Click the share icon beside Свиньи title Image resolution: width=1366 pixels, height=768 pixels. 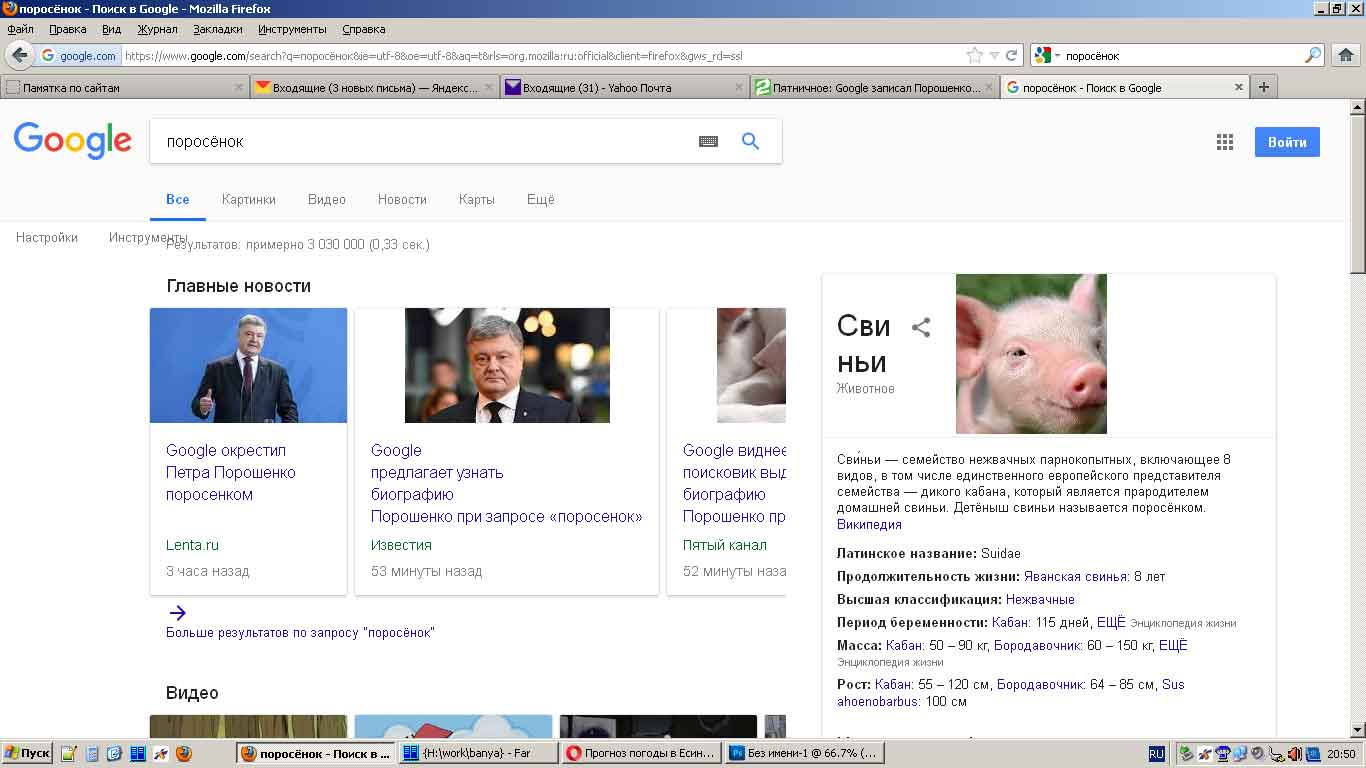click(921, 327)
